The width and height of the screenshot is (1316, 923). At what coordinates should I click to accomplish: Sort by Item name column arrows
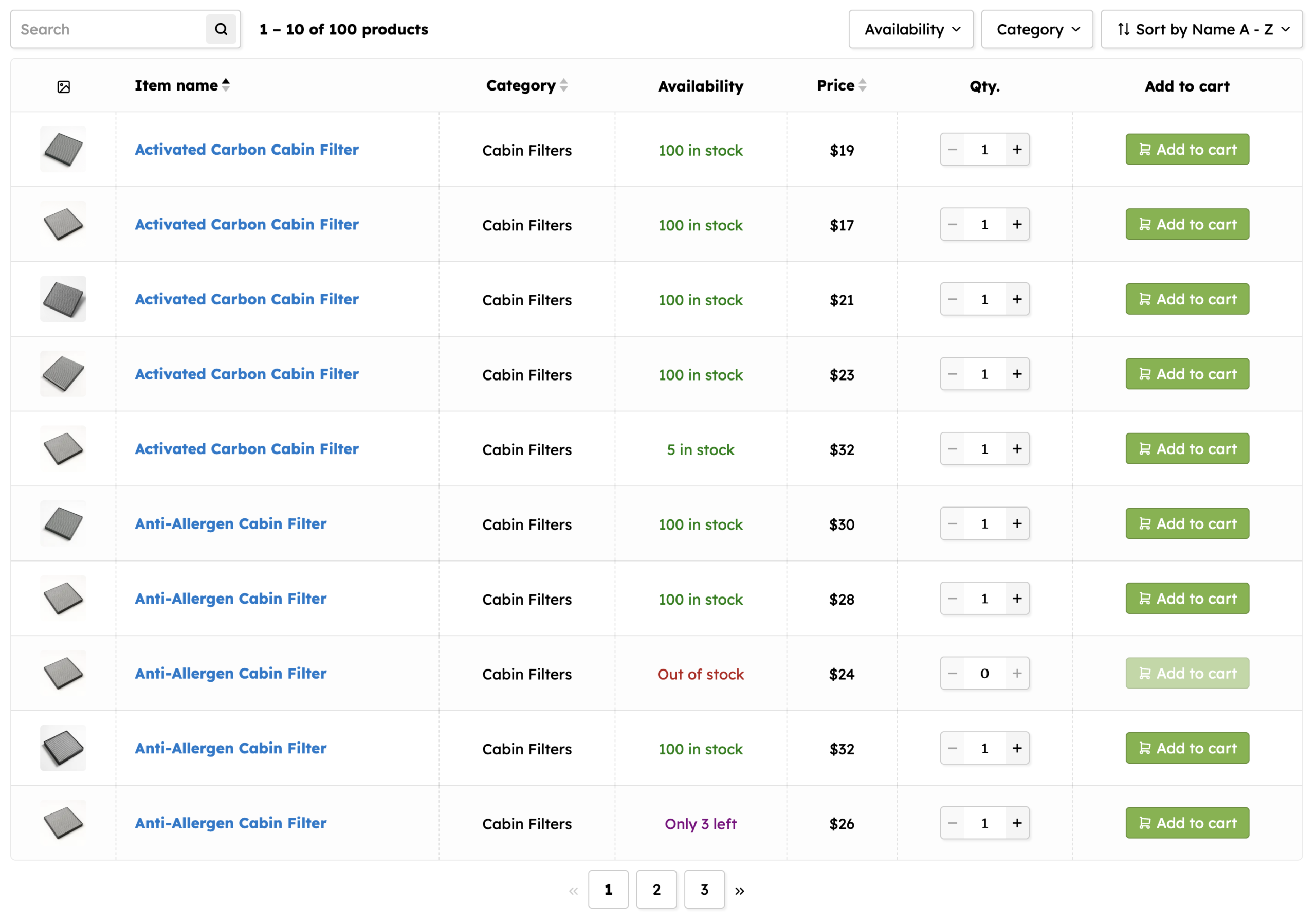226,85
